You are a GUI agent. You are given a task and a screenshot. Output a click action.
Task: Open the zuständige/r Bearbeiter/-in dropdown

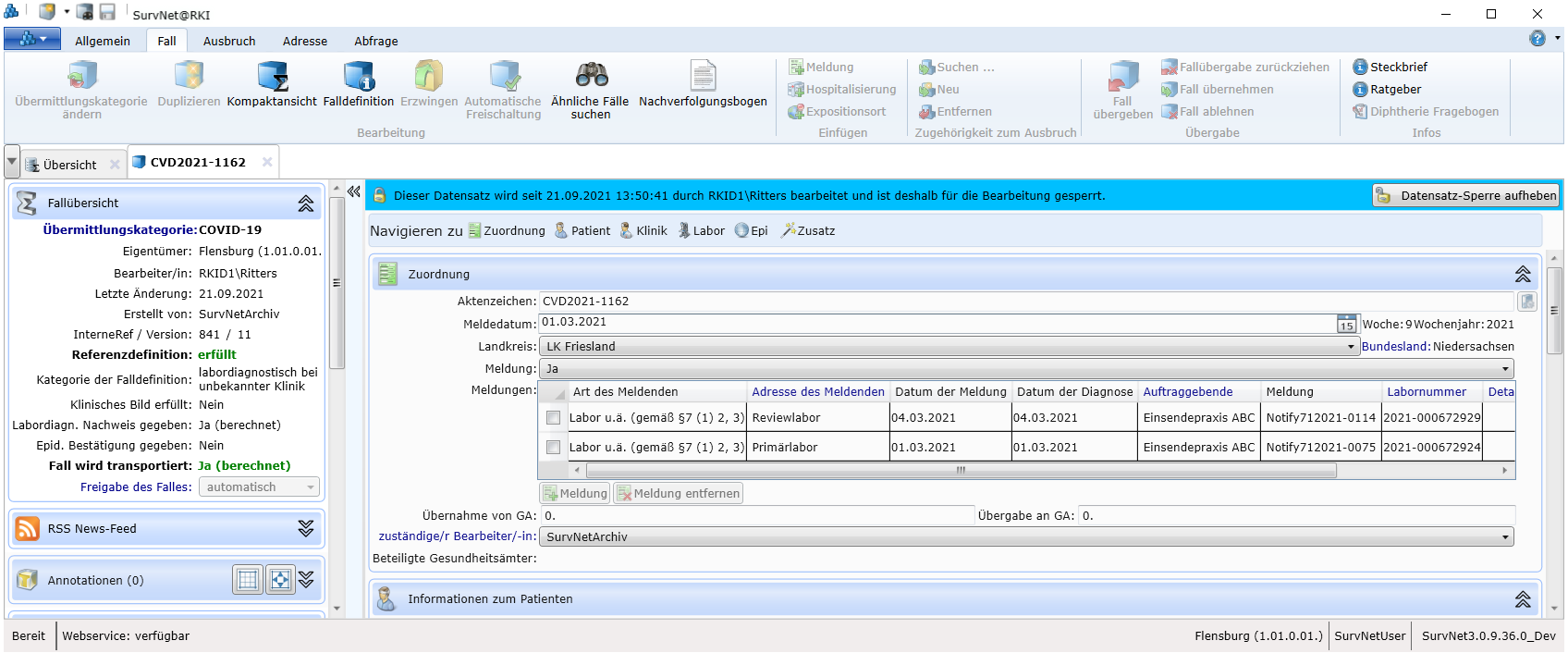click(x=1505, y=537)
